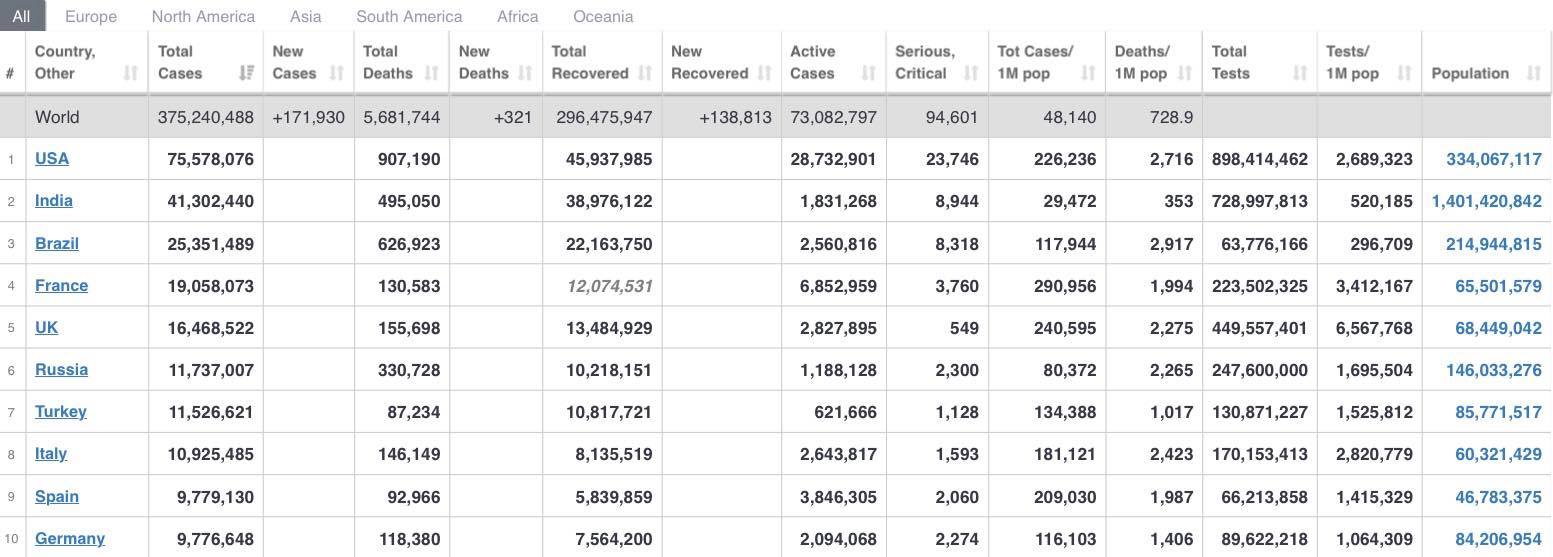This screenshot has height=557, width=1553.
Task: Click the Active Cases header label
Action: [x=812, y=62]
